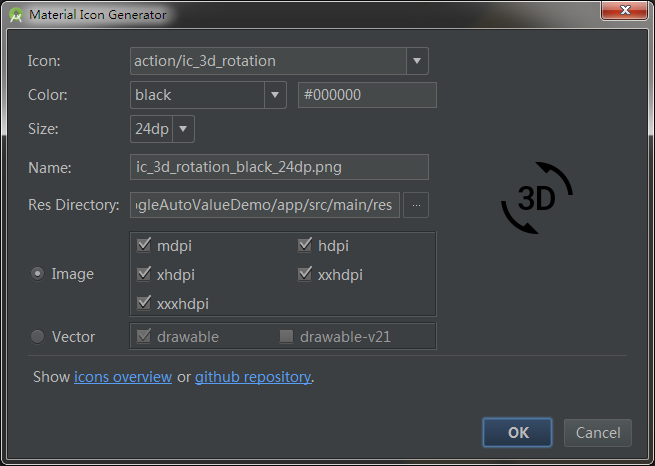655x466 pixels.
Task: Toggle the hdpi checkbox
Action: click(305, 245)
